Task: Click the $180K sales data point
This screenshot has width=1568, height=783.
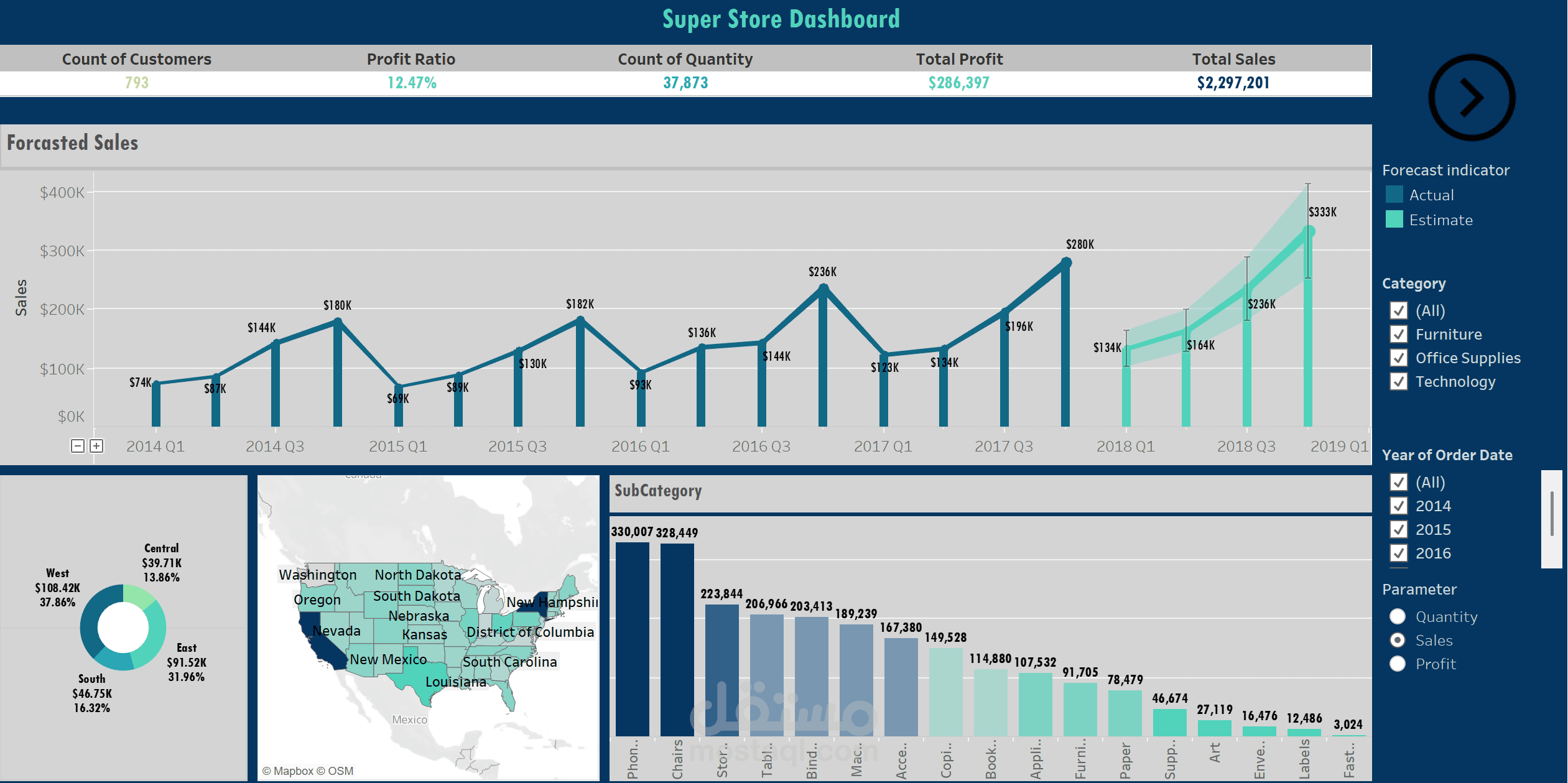Action: (x=338, y=322)
